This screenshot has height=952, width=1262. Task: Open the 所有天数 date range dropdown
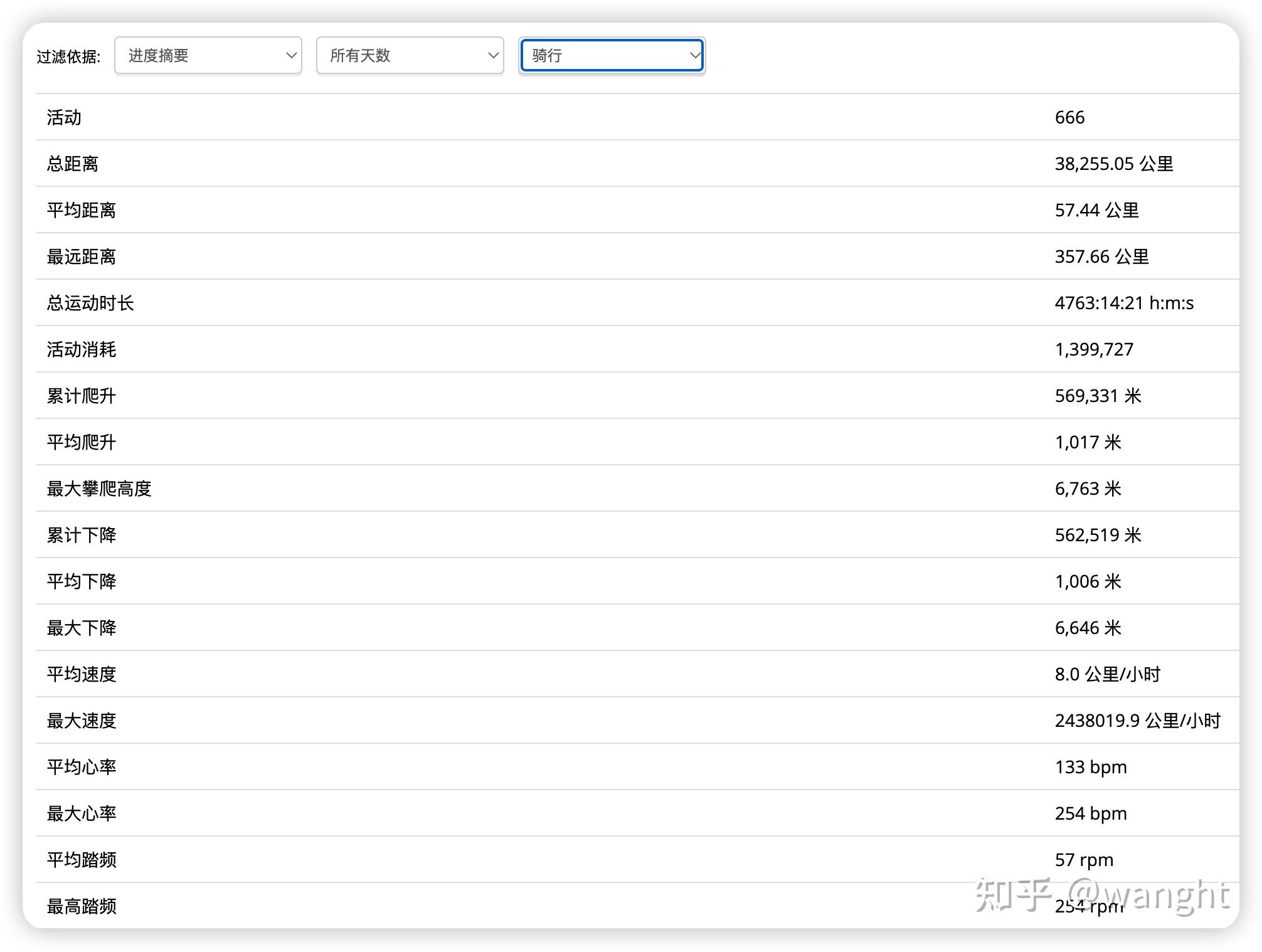[x=410, y=56]
